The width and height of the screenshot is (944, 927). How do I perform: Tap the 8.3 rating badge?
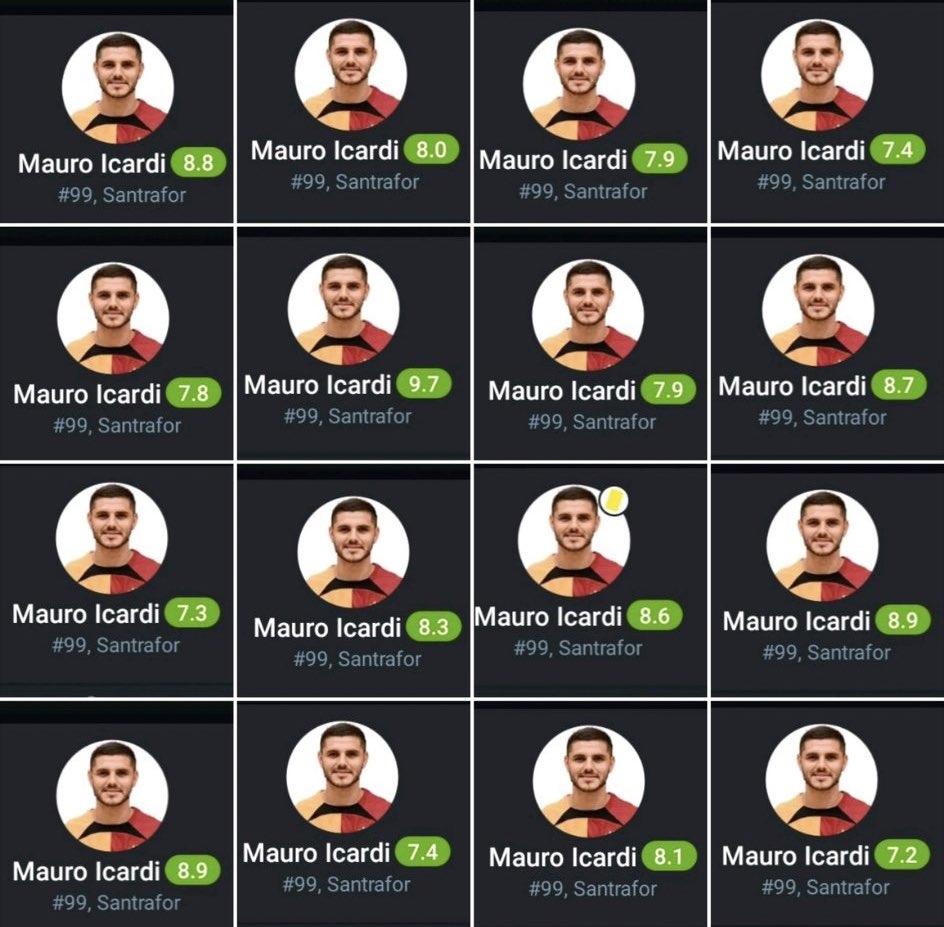tap(434, 627)
